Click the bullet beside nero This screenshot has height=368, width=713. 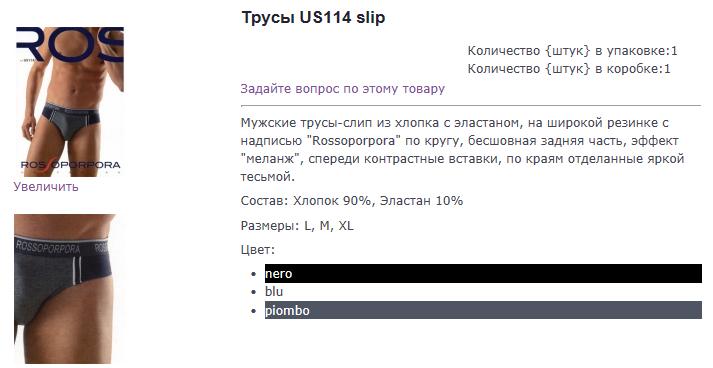(x=254, y=274)
